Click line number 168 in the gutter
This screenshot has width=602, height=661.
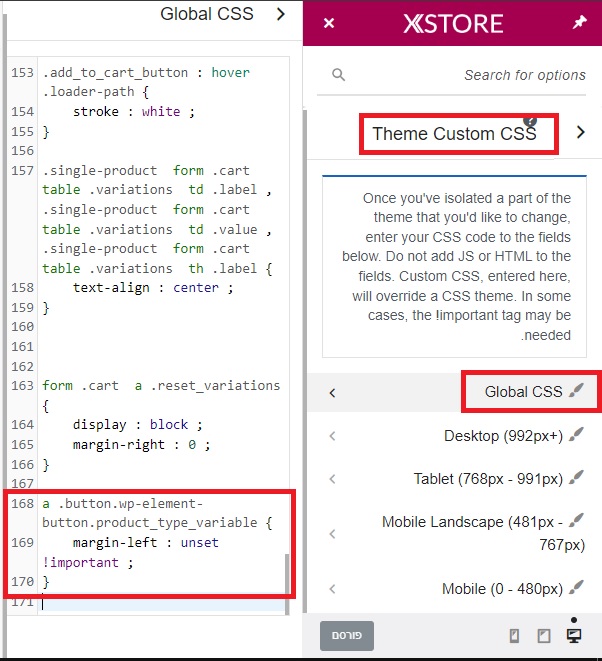[22, 503]
